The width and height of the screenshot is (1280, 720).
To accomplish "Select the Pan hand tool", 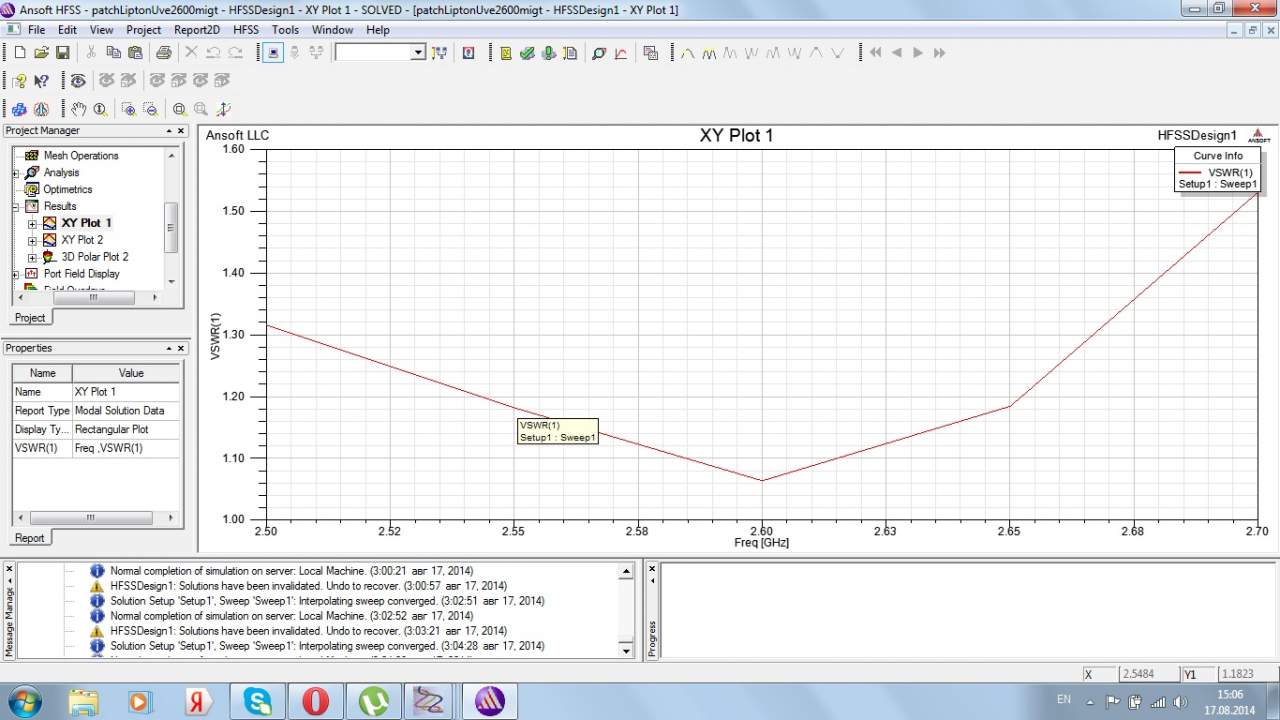I will pyautogui.click(x=78, y=109).
